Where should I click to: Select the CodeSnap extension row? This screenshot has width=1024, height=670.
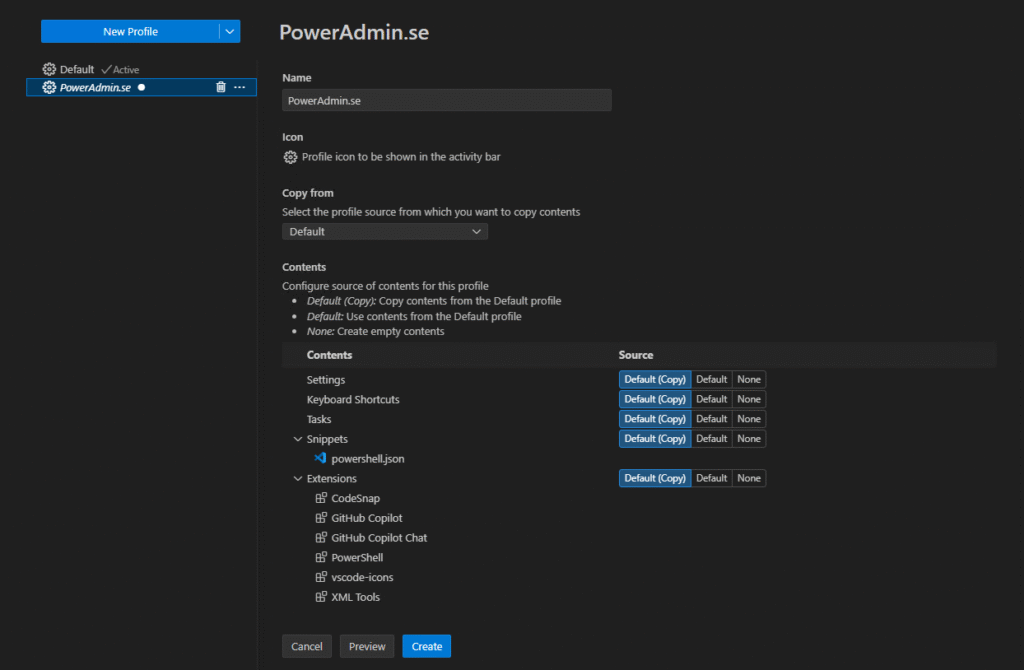coord(355,498)
